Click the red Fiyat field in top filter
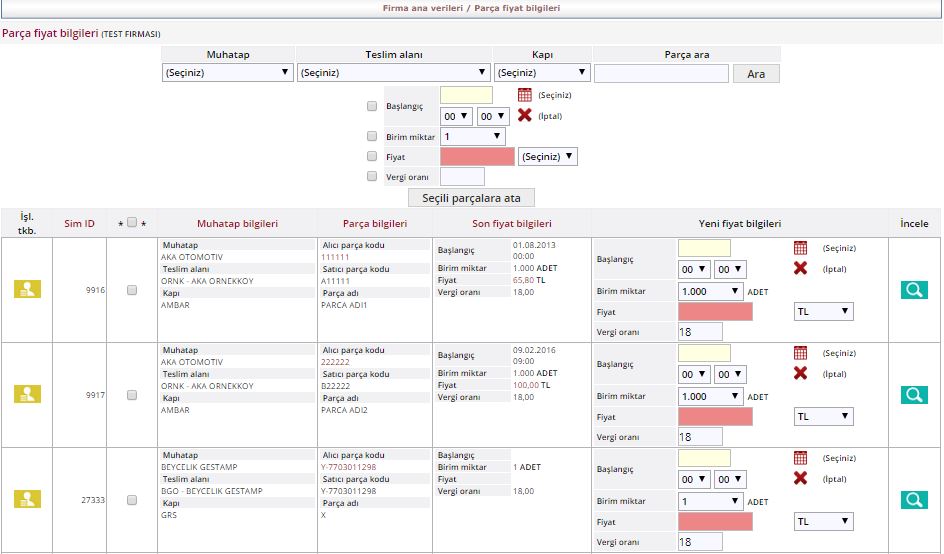The height and width of the screenshot is (554, 944). [477, 157]
